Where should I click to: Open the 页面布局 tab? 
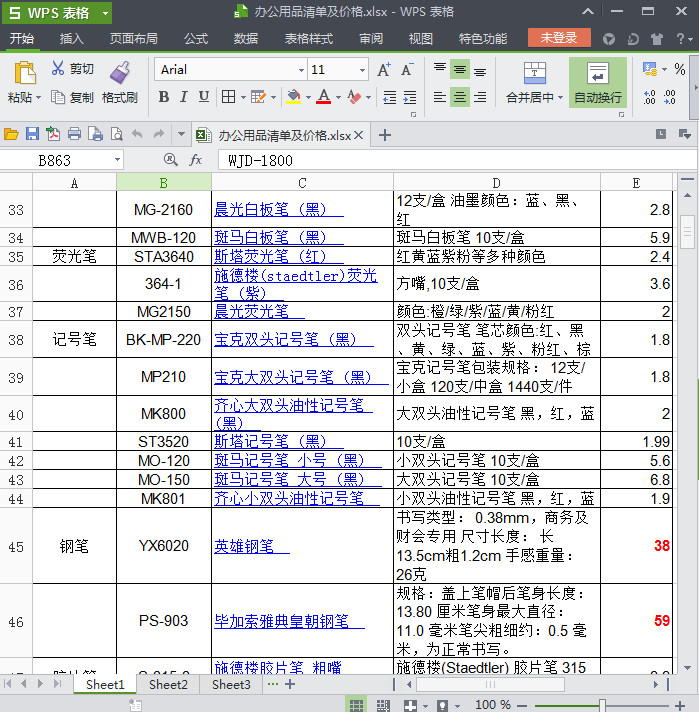134,39
